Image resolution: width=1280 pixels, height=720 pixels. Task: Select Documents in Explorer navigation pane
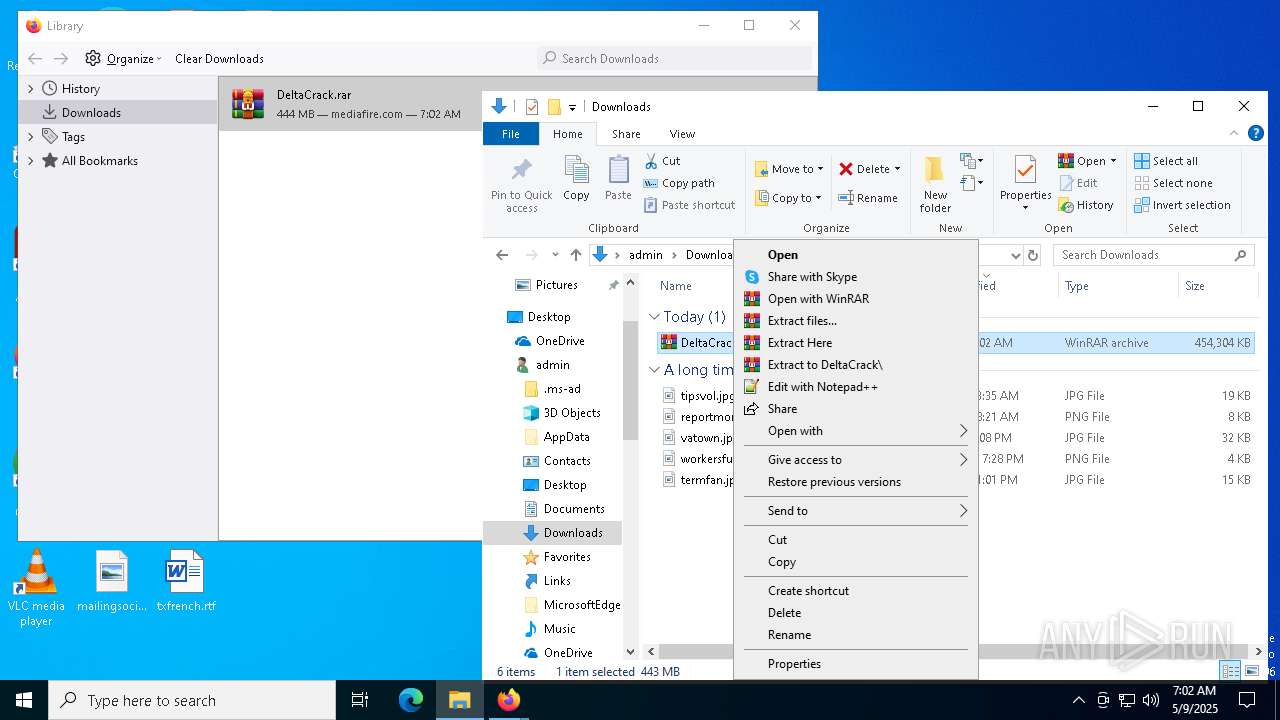[573, 509]
